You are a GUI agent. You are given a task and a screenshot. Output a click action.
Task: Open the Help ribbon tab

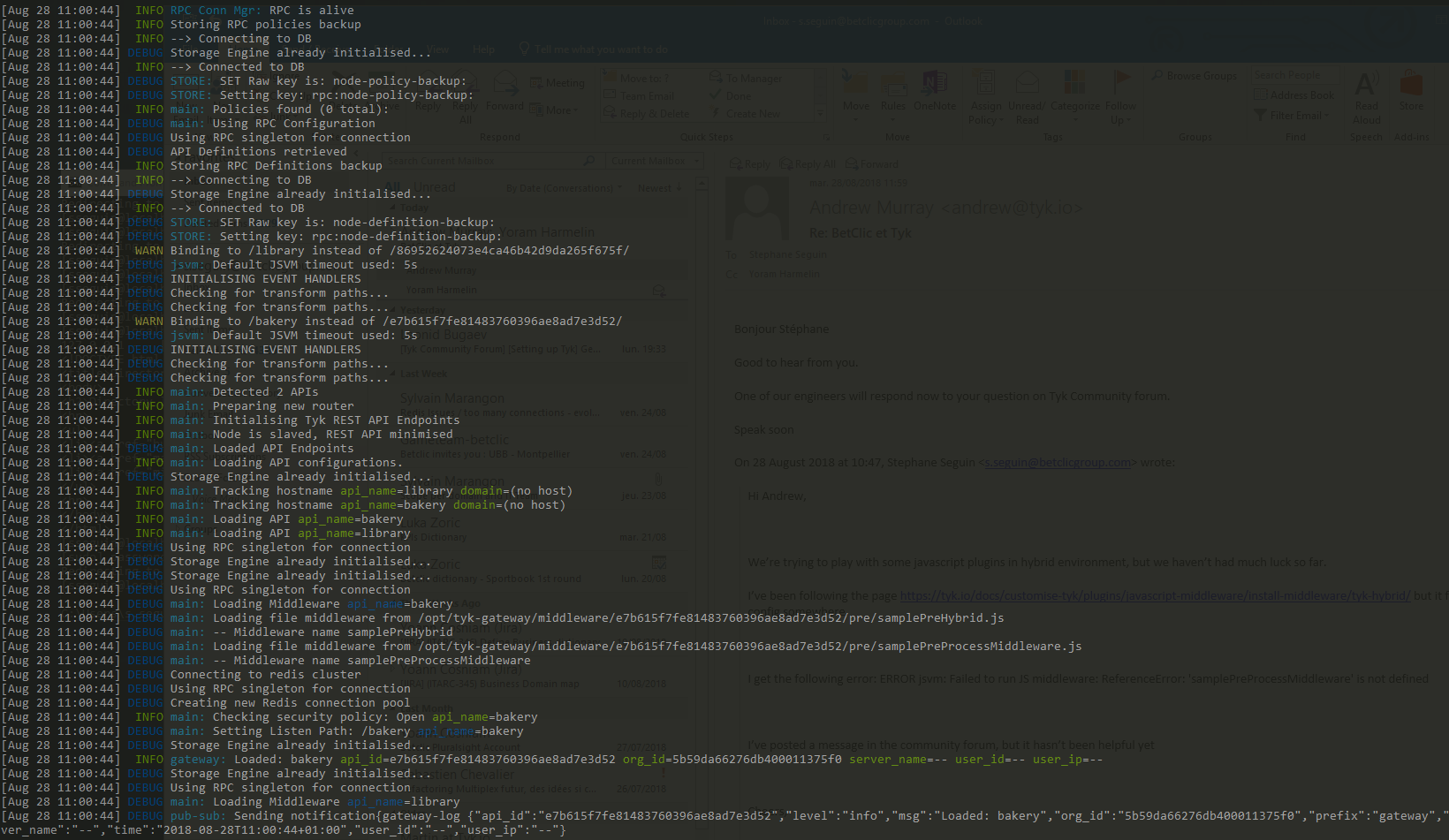483,49
